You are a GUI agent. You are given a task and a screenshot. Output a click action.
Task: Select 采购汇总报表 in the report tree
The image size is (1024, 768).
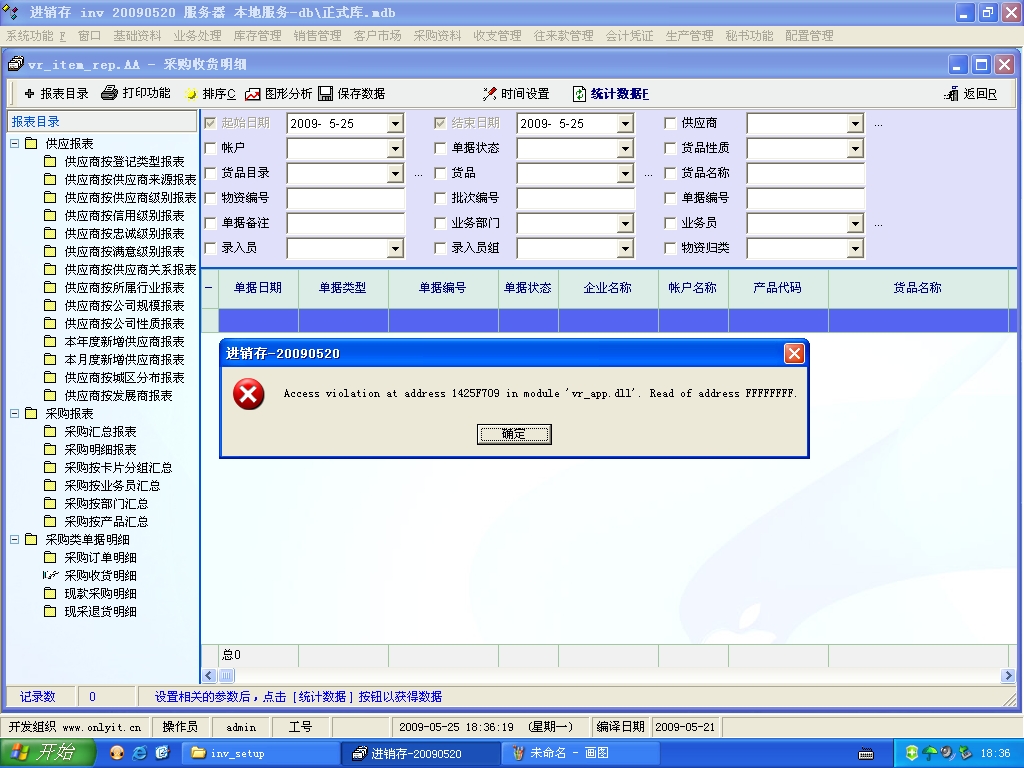click(100, 432)
